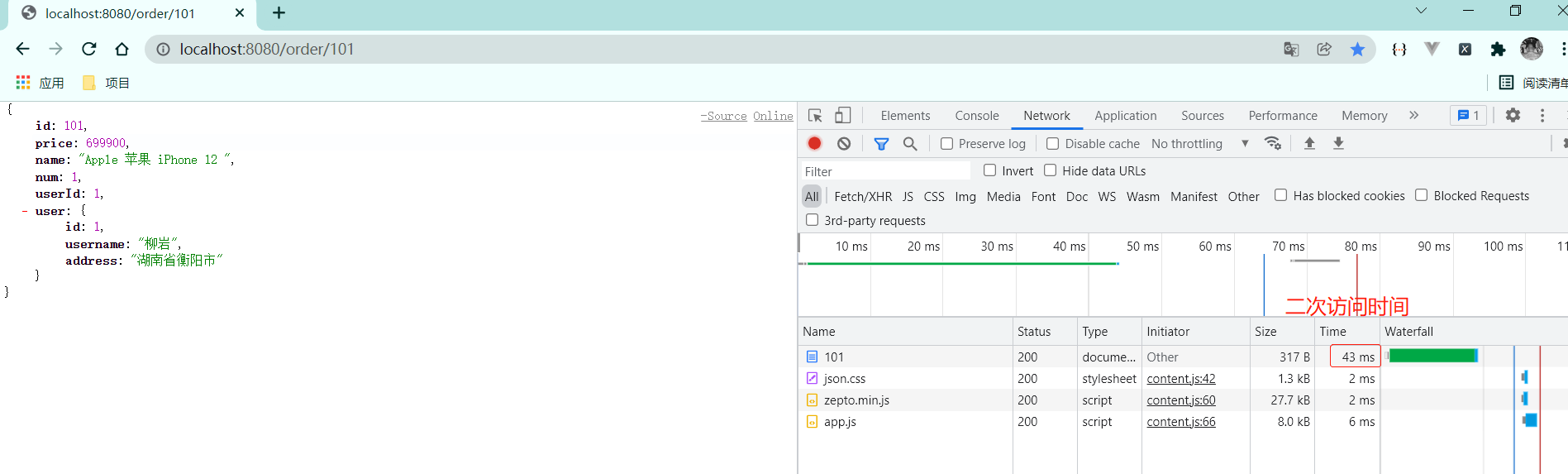Switch to the Memory tab
Screen dimensions: 1568x474
[1365, 116]
